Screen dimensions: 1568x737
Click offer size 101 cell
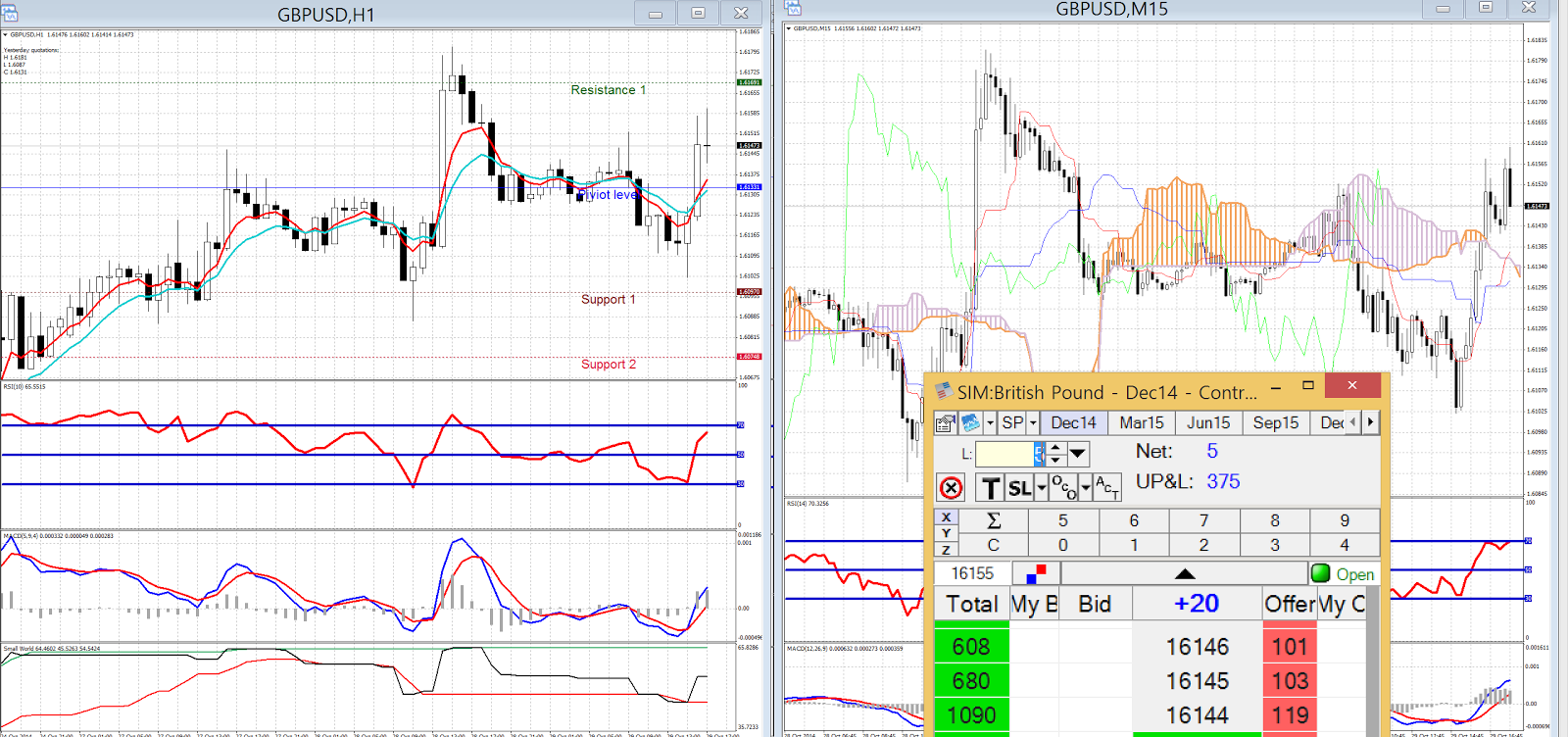(x=1290, y=647)
